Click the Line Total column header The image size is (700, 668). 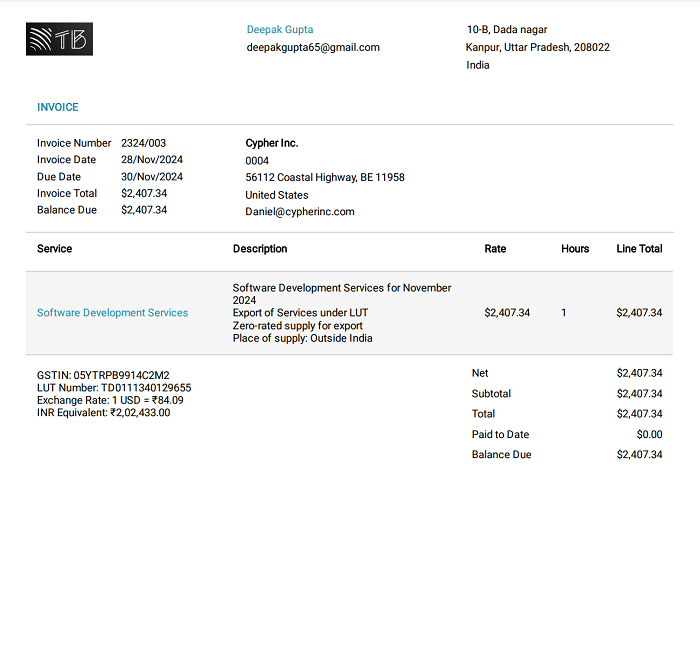[x=639, y=249]
